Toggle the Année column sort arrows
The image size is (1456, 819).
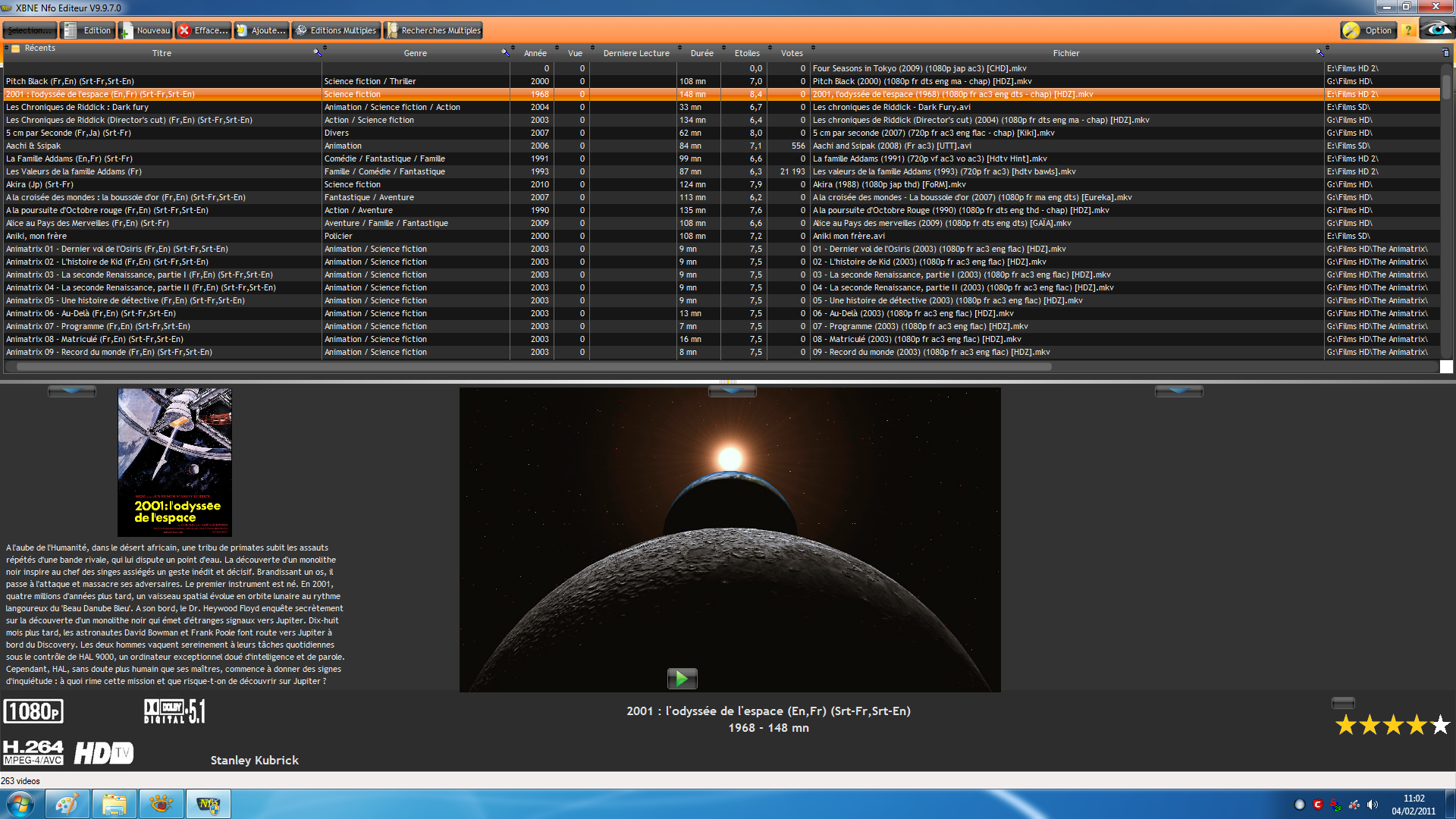(513, 49)
